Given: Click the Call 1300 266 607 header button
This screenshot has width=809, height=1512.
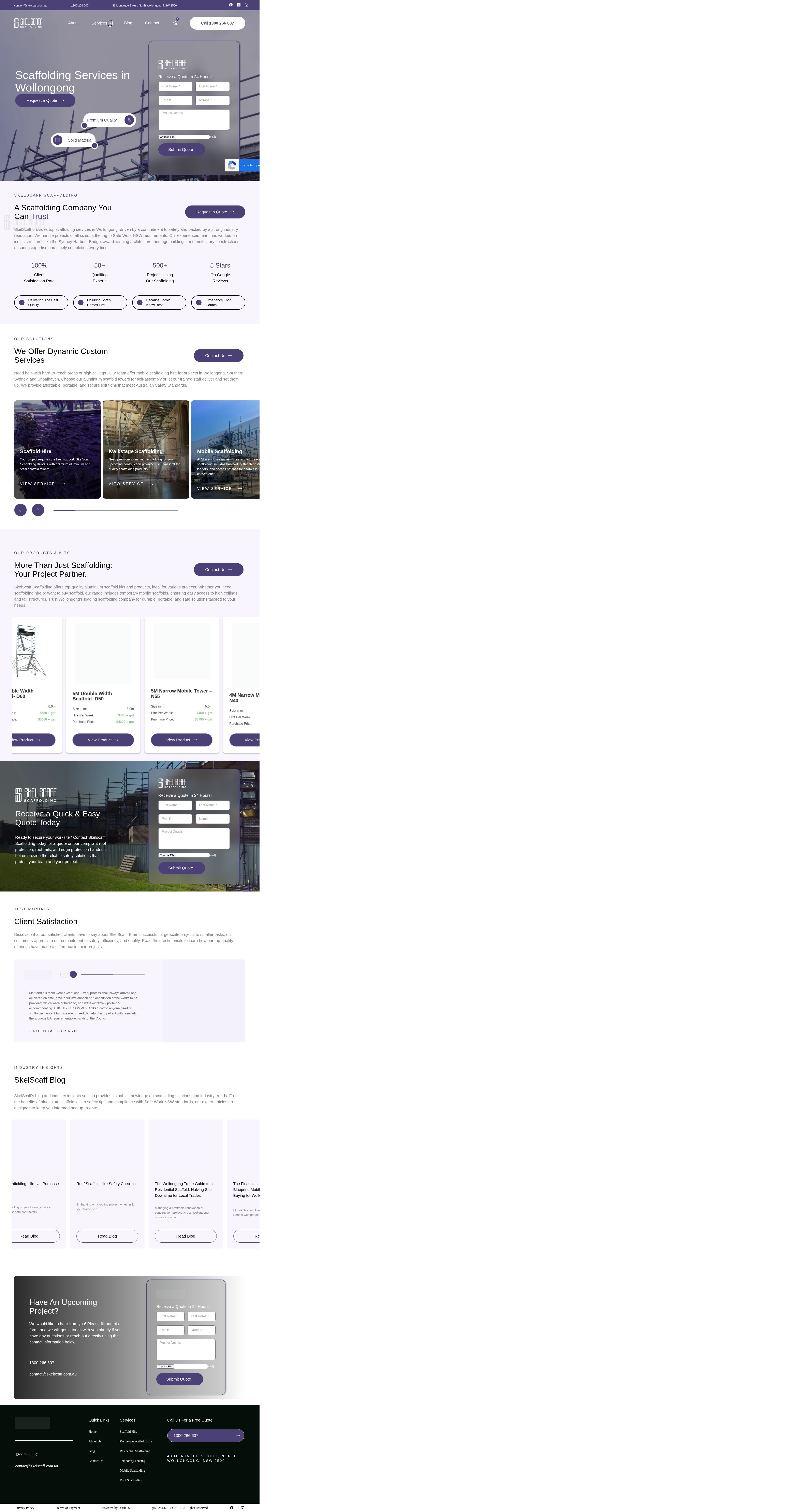Looking at the screenshot, I should pyautogui.click(x=217, y=23).
